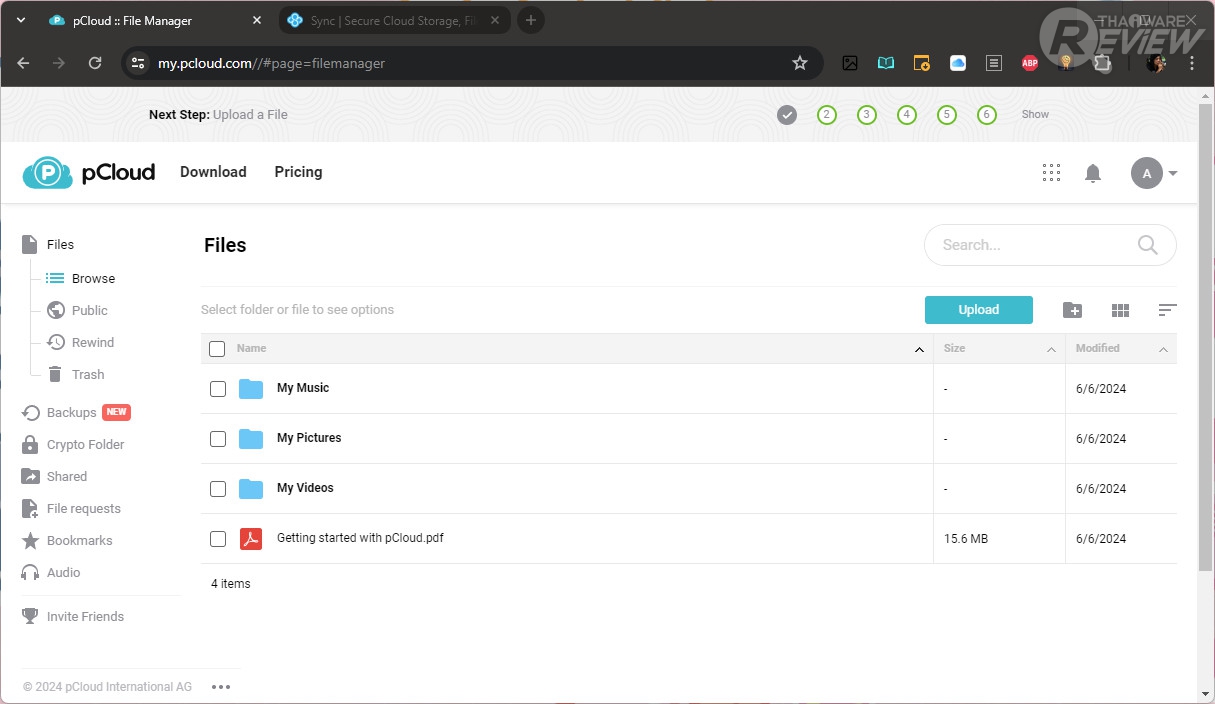Switch to the Sync browser tab
The width and height of the screenshot is (1215, 704).
tap(390, 20)
